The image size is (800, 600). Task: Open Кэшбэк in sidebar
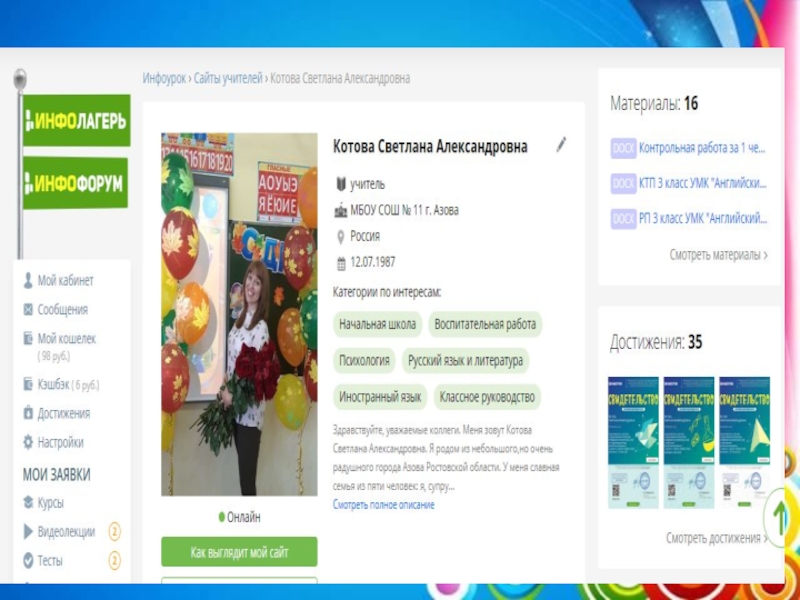(53, 385)
